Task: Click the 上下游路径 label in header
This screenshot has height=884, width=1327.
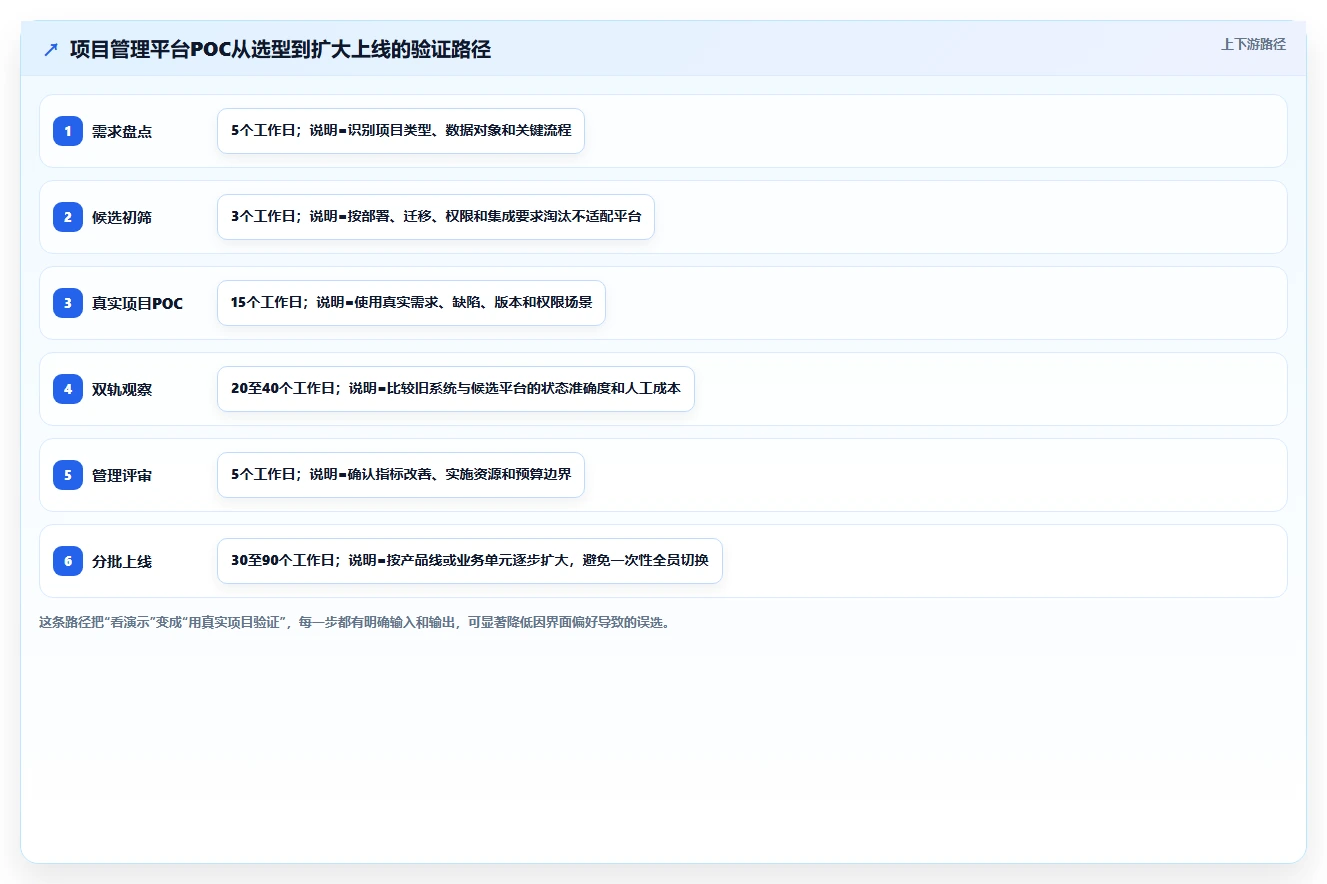Action: pos(1253,44)
